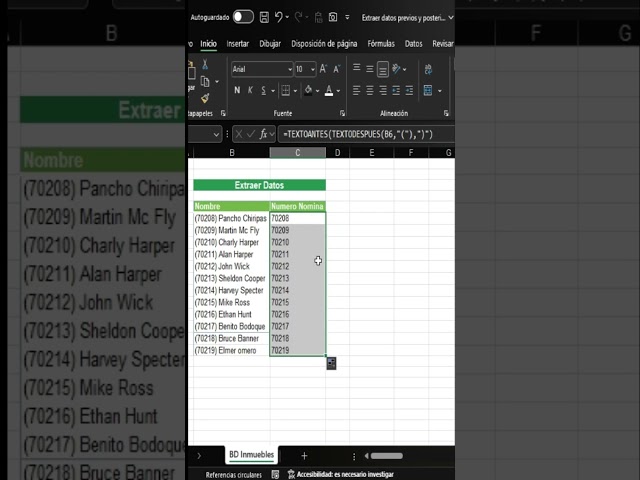Open Alineación group dialog launcher
The height and width of the screenshot is (480, 640).
(446, 113)
